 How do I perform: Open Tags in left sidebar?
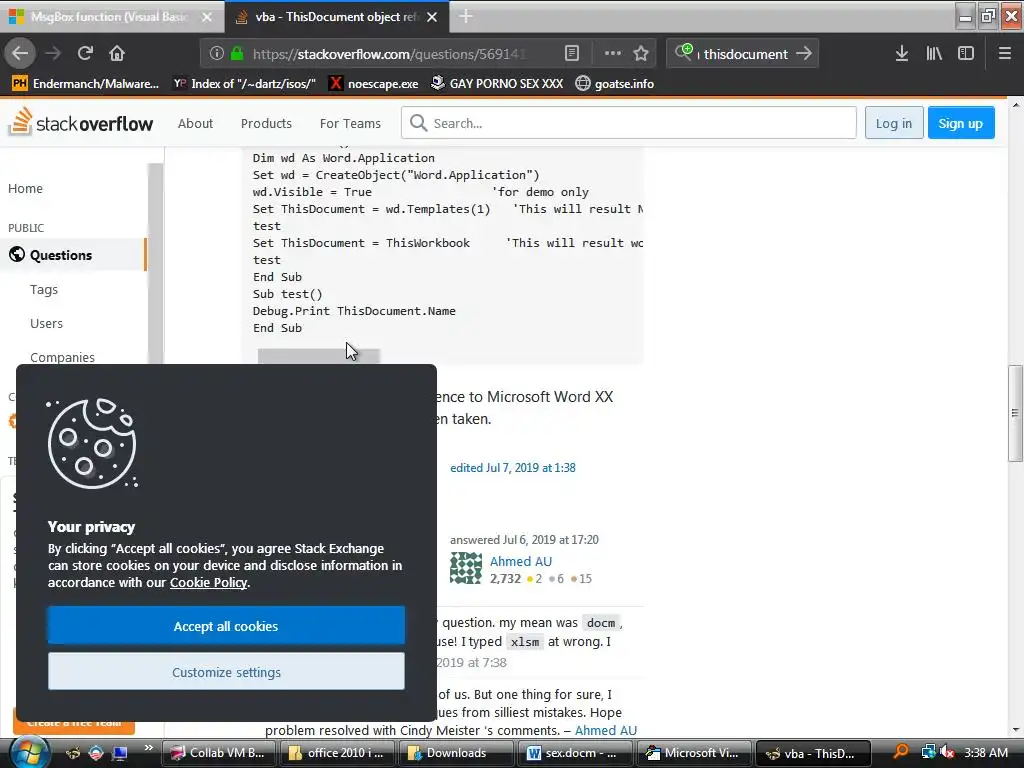[x=44, y=289]
